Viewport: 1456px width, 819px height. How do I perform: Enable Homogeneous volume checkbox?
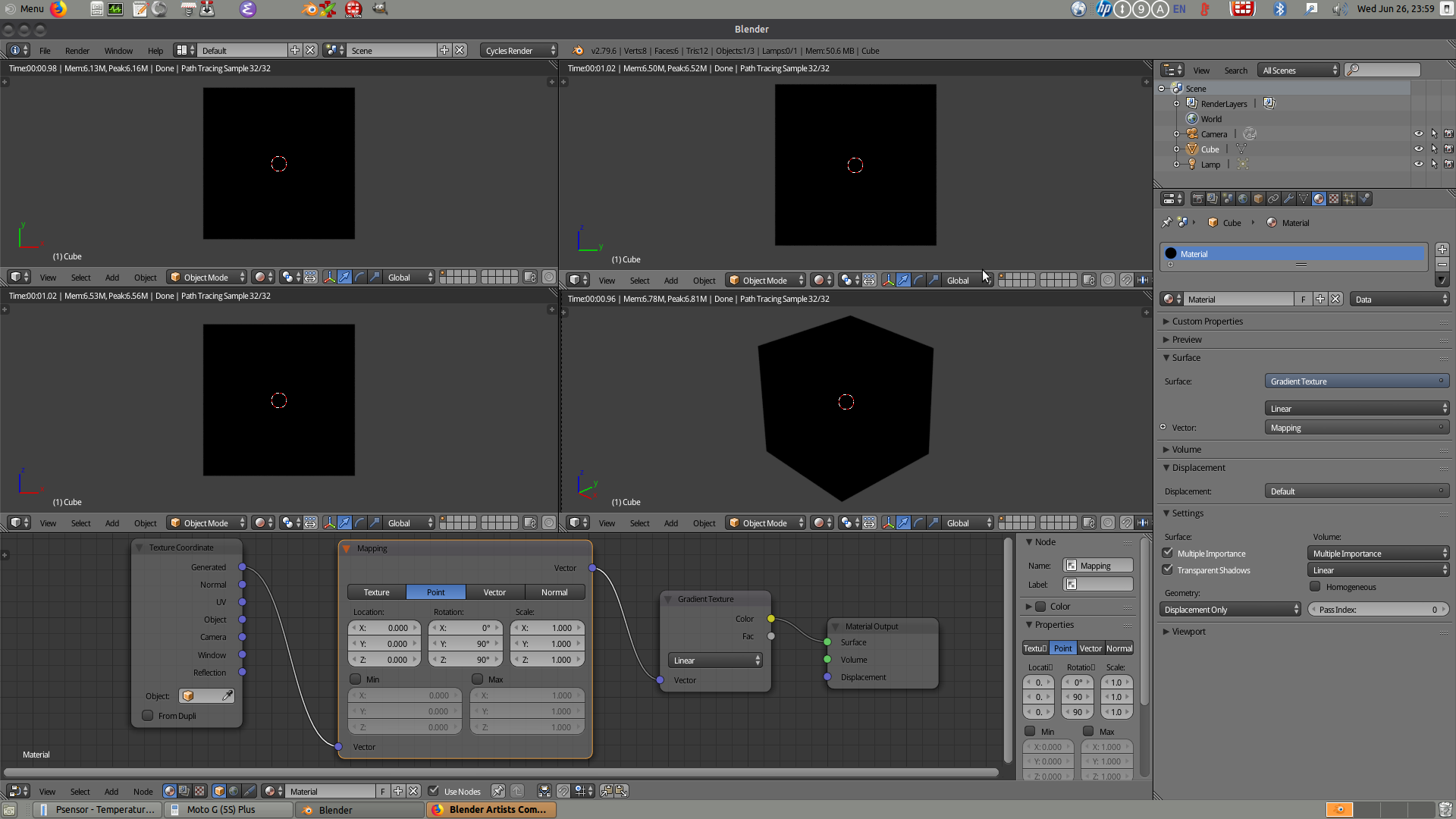[1315, 586]
